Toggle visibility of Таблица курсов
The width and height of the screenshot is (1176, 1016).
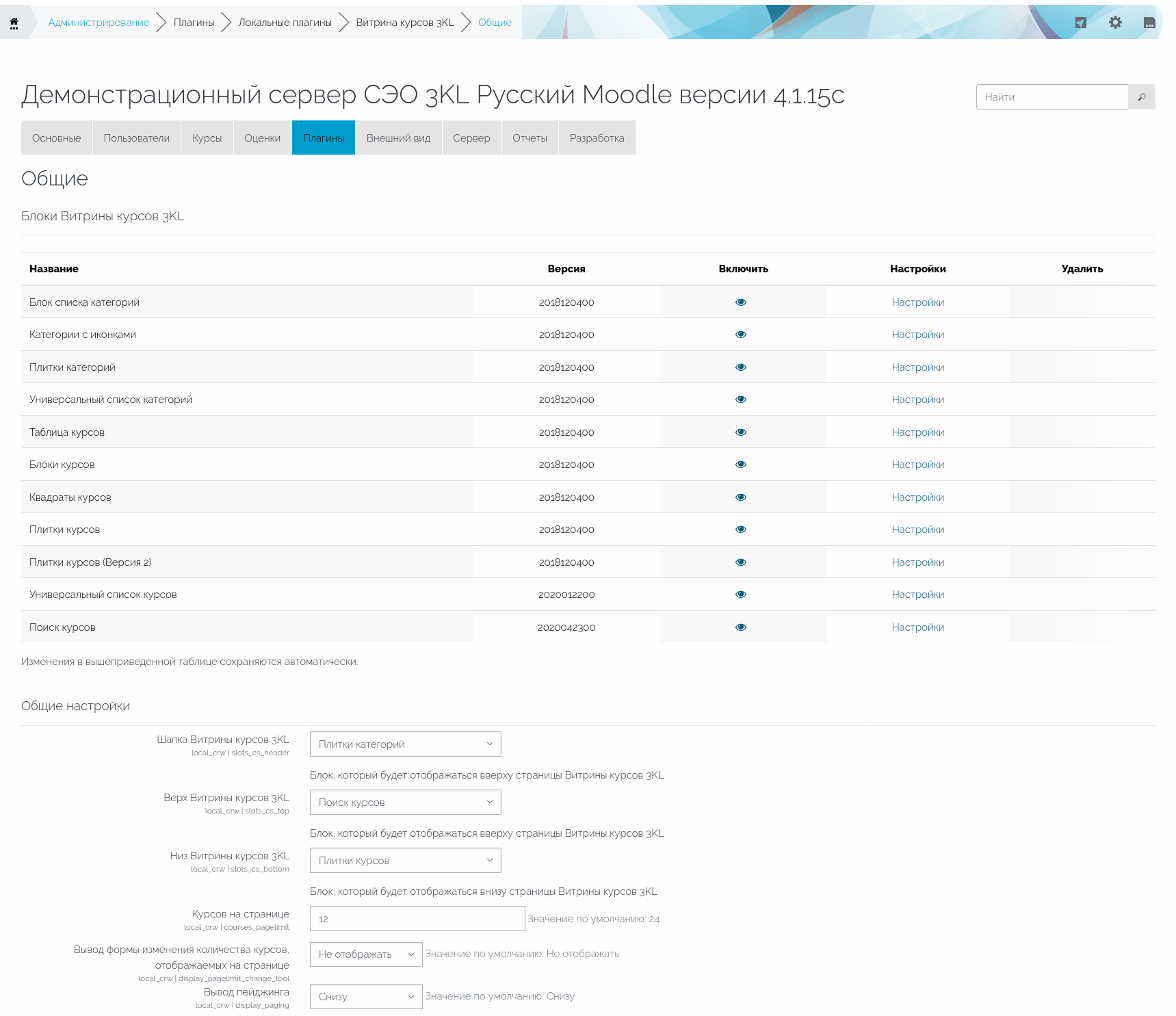click(741, 432)
